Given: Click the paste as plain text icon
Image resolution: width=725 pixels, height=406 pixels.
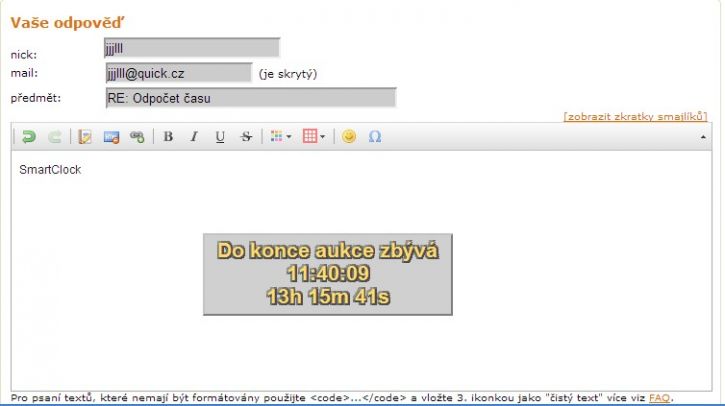Looking at the screenshot, I should [85, 137].
